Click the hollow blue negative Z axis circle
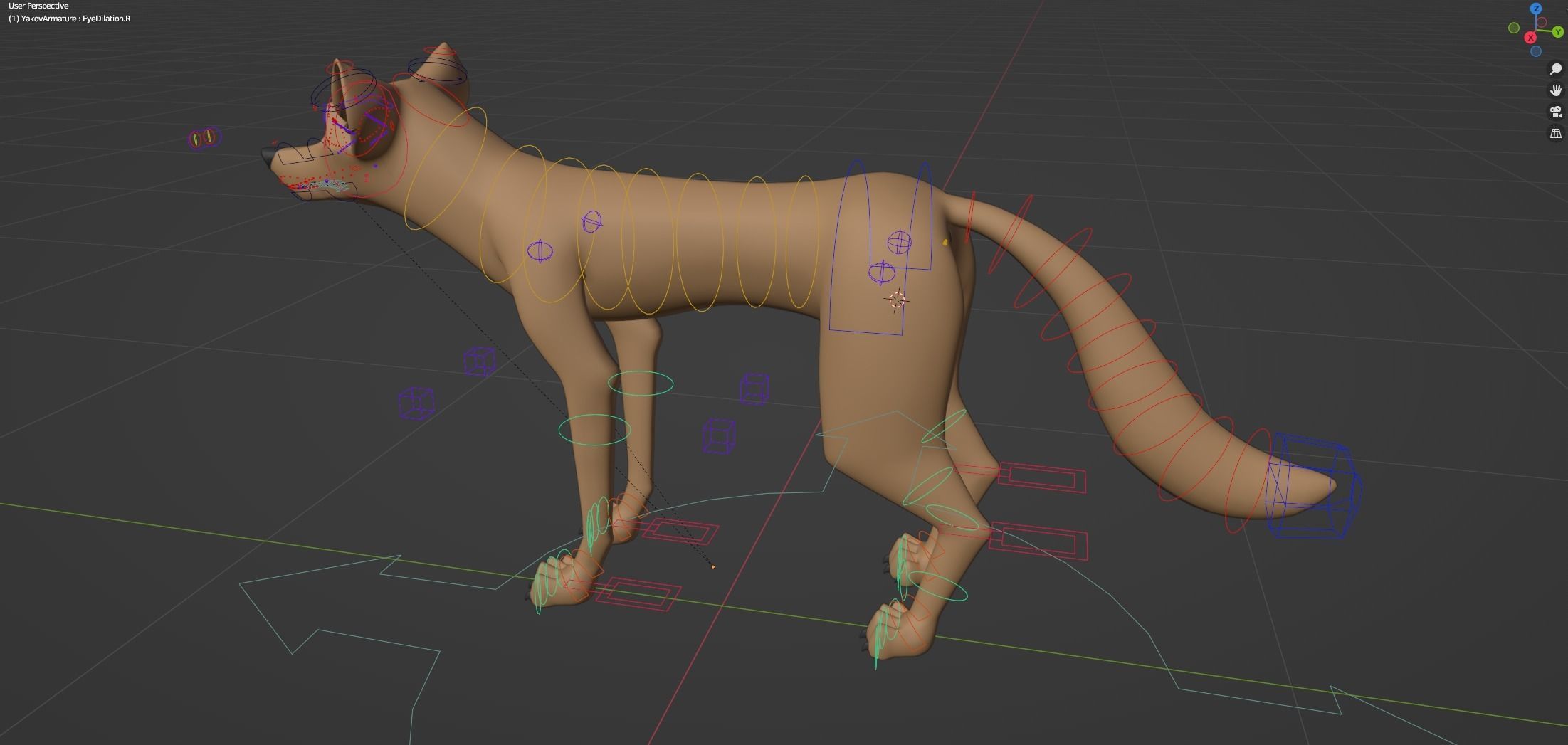This screenshot has height=745, width=1568. click(x=1536, y=51)
